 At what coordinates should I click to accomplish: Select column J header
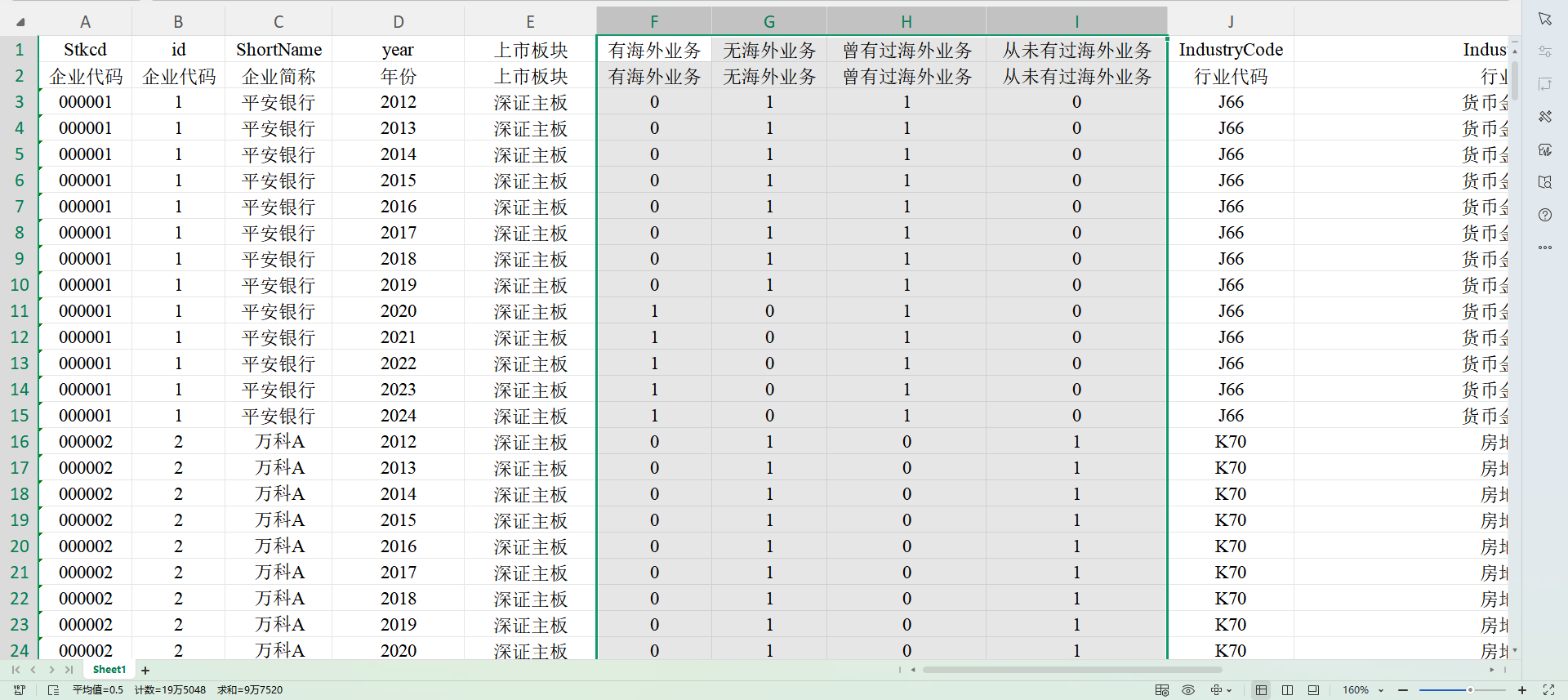[1230, 22]
